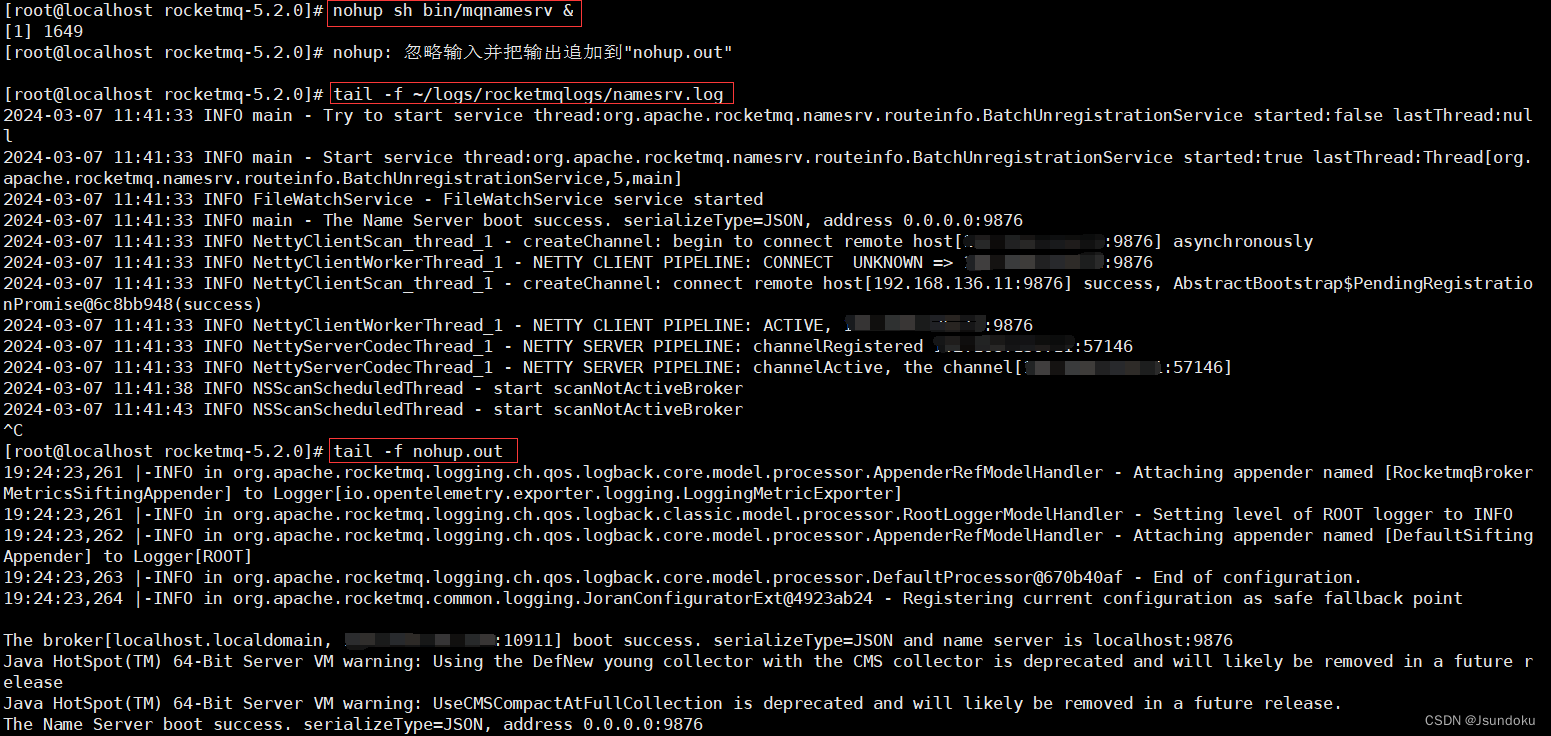Click the last line 'address 0.0.0.0:9876'
The height and width of the screenshot is (736, 1551).
pyautogui.click(x=603, y=725)
